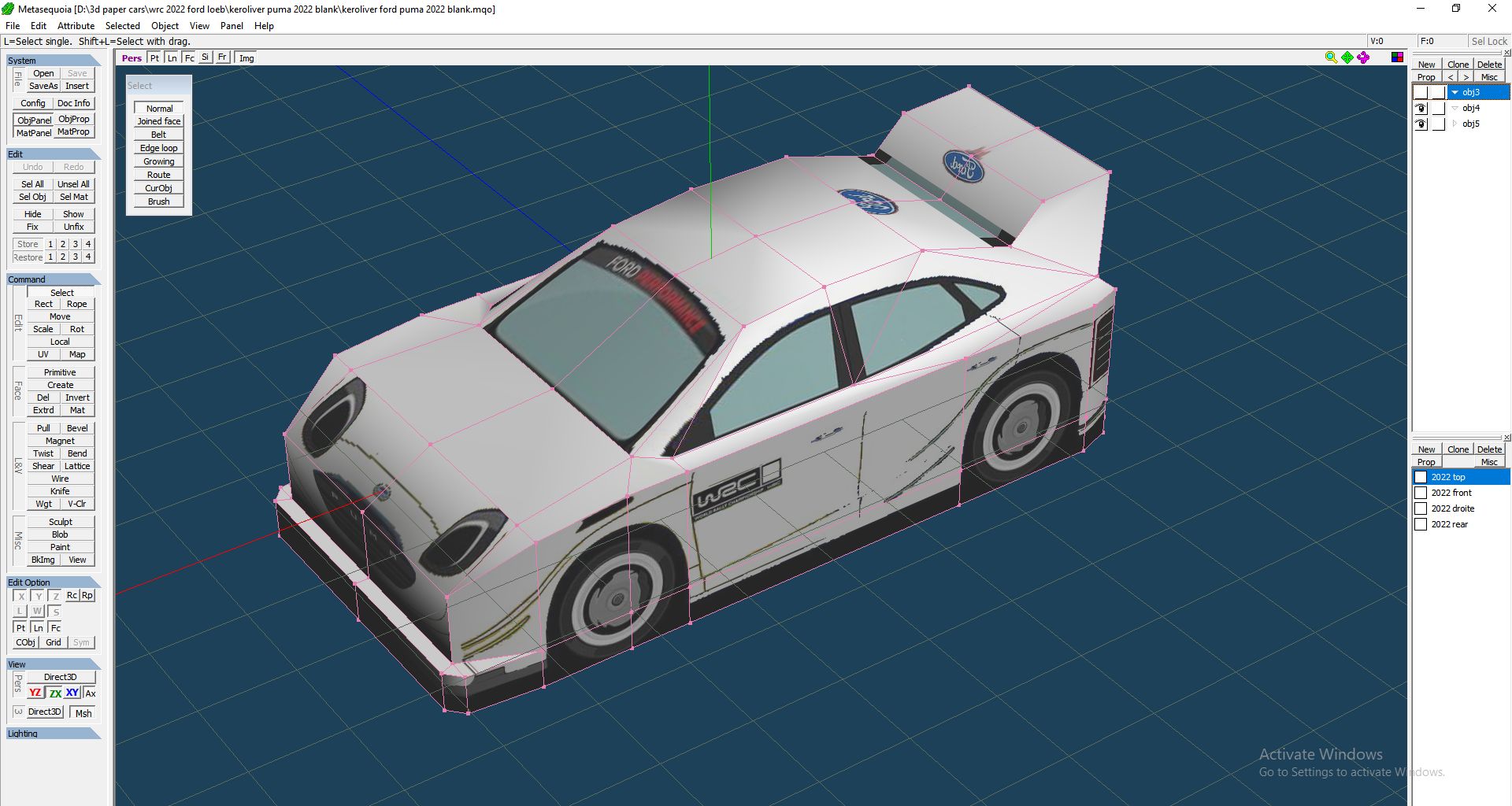Show obj3 via its empty visibility box

coord(1421,93)
